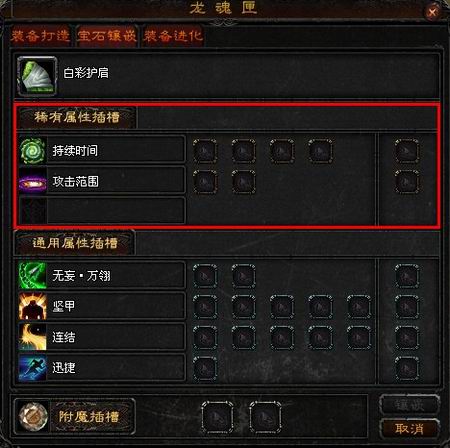Viewport: 450px width, 448px height.
Task: Click the greyed 镶嵌 inlay button
Action: tap(409, 405)
